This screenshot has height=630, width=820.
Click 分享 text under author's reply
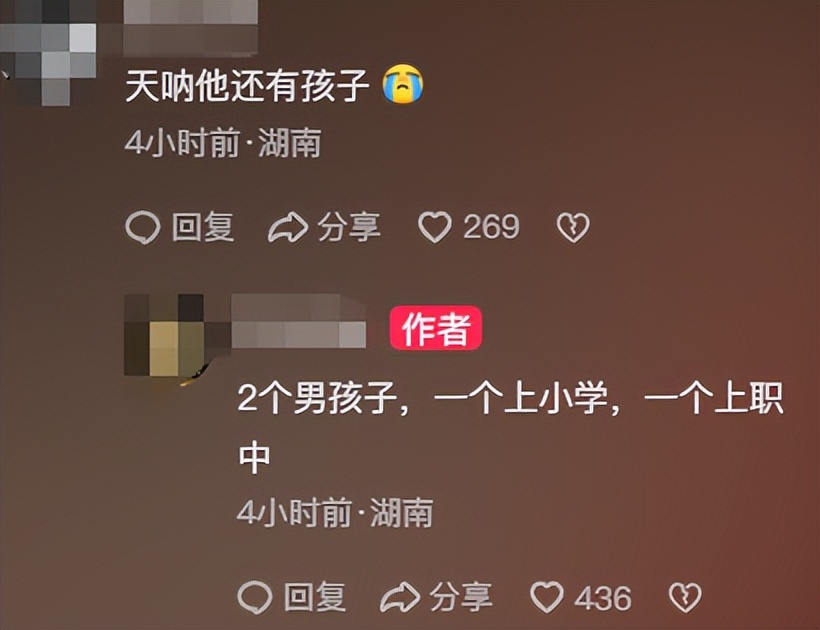461,597
